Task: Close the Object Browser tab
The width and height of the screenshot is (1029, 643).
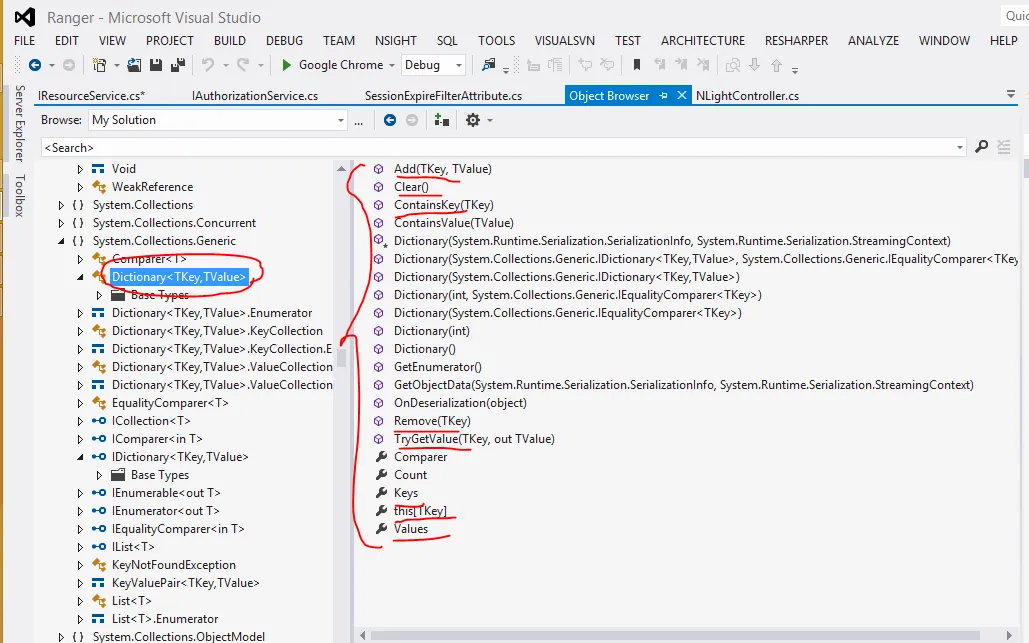Action: coord(682,95)
